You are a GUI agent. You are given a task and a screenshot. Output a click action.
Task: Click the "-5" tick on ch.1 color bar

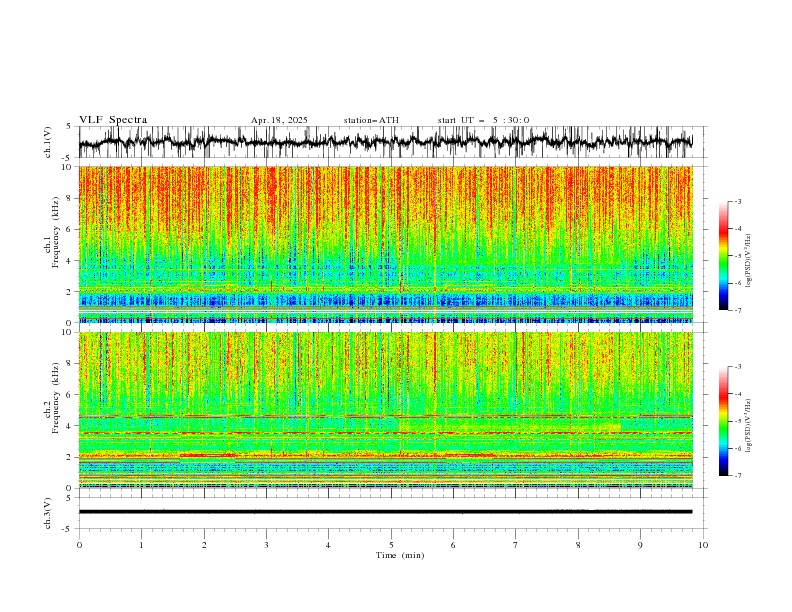tap(737, 256)
